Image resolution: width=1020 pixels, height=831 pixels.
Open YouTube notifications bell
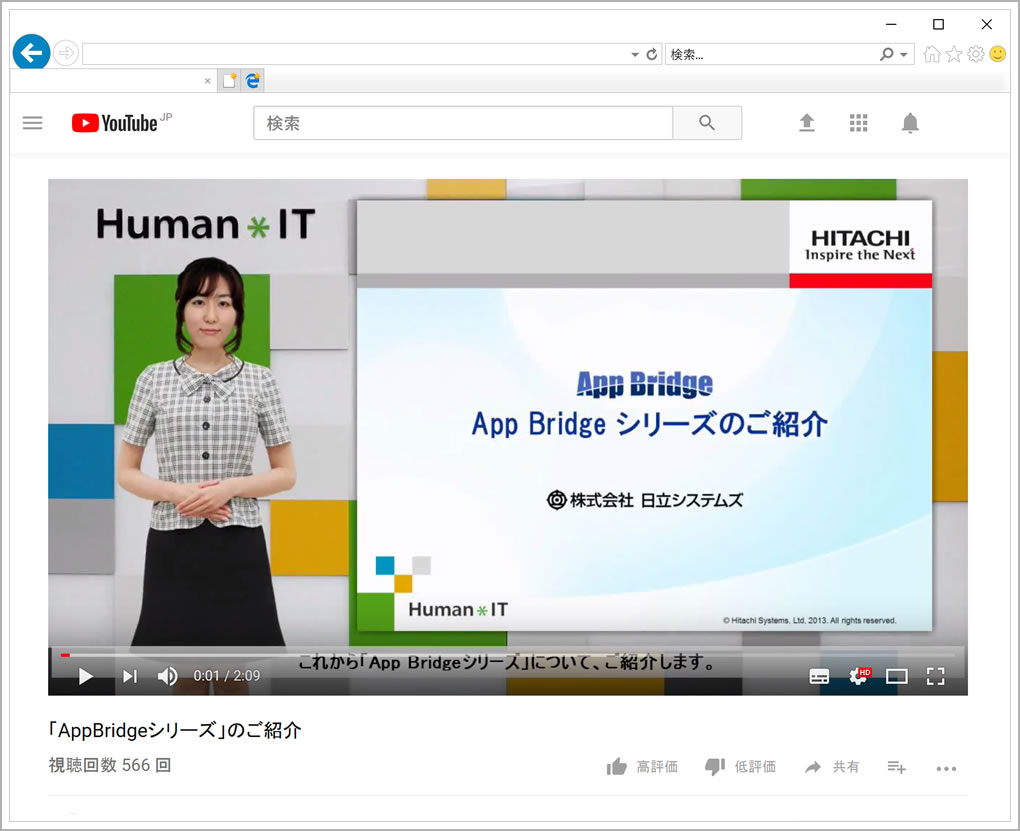click(x=910, y=122)
